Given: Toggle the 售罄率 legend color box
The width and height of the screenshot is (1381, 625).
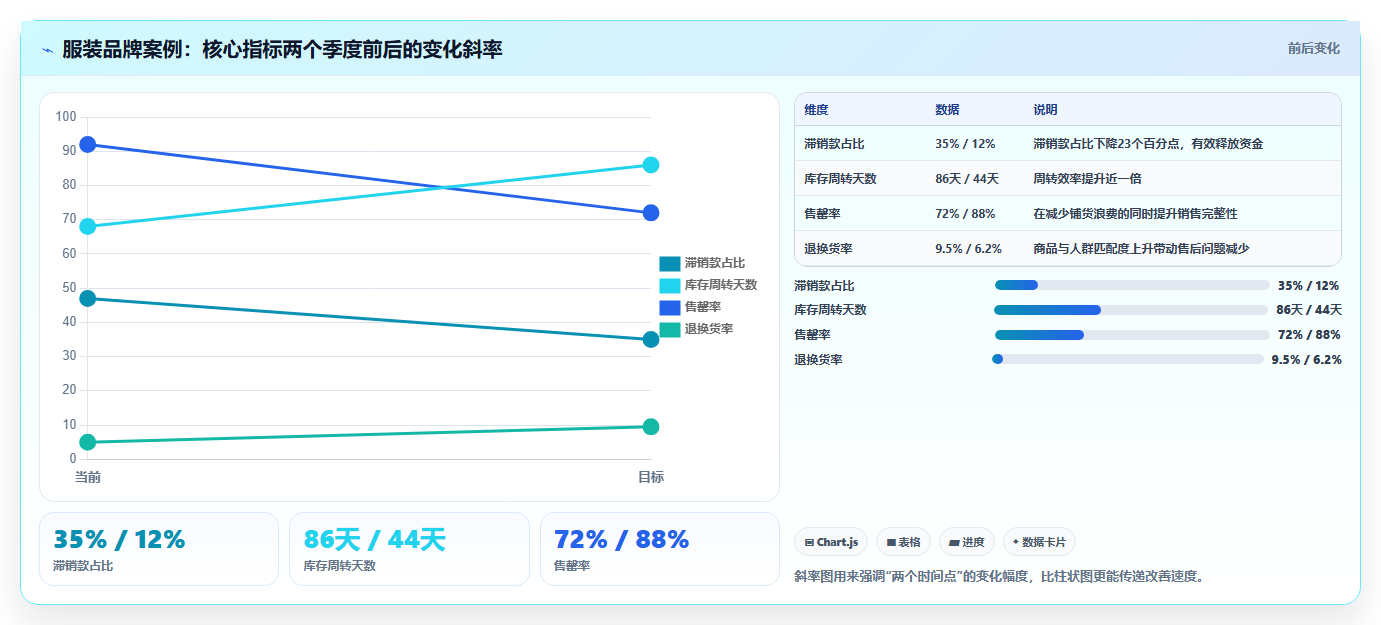Looking at the screenshot, I should (670, 307).
